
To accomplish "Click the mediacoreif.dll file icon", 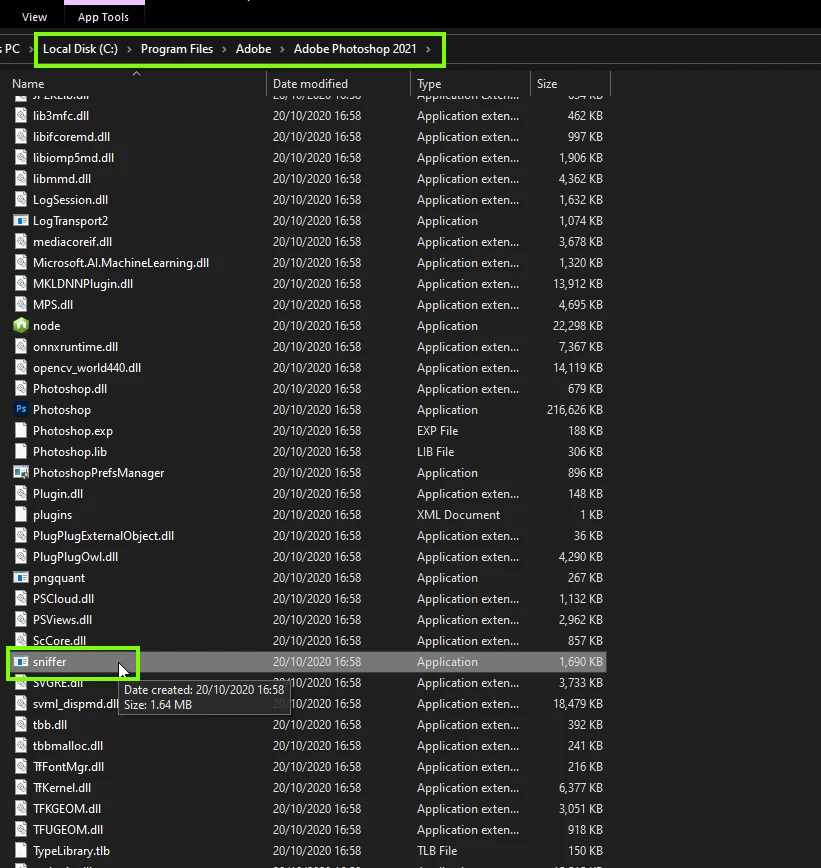I will point(20,241).
